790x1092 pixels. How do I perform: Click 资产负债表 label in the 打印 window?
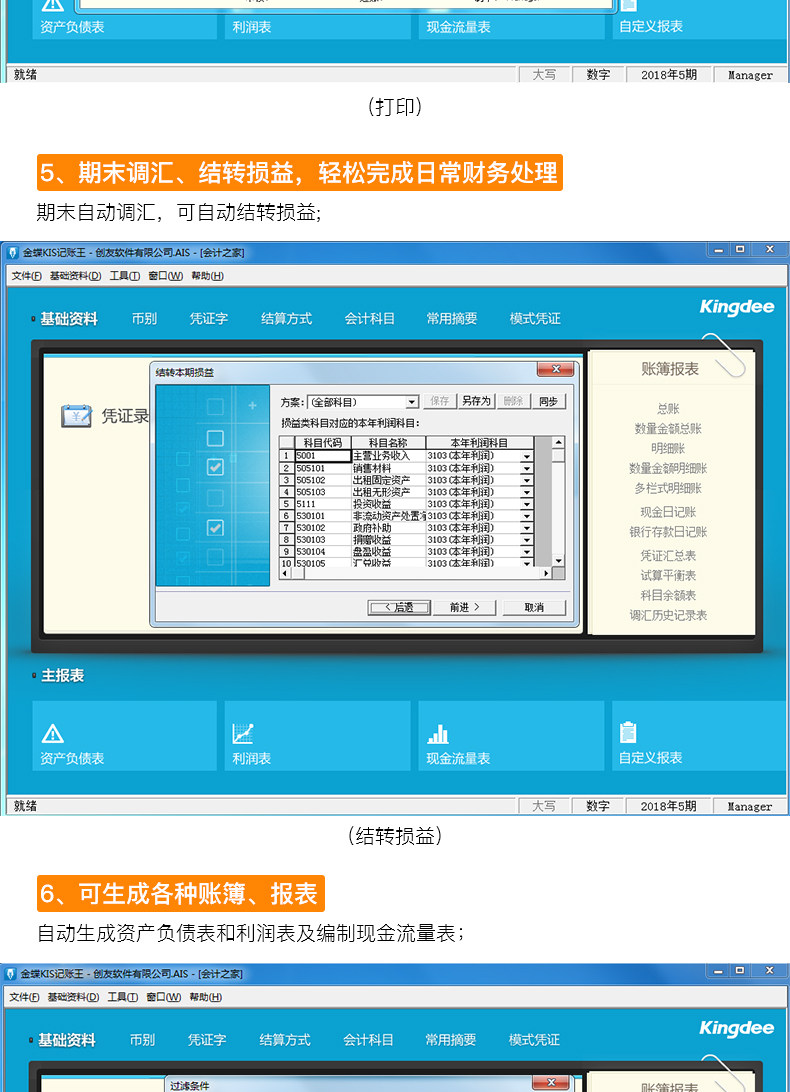point(72,27)
